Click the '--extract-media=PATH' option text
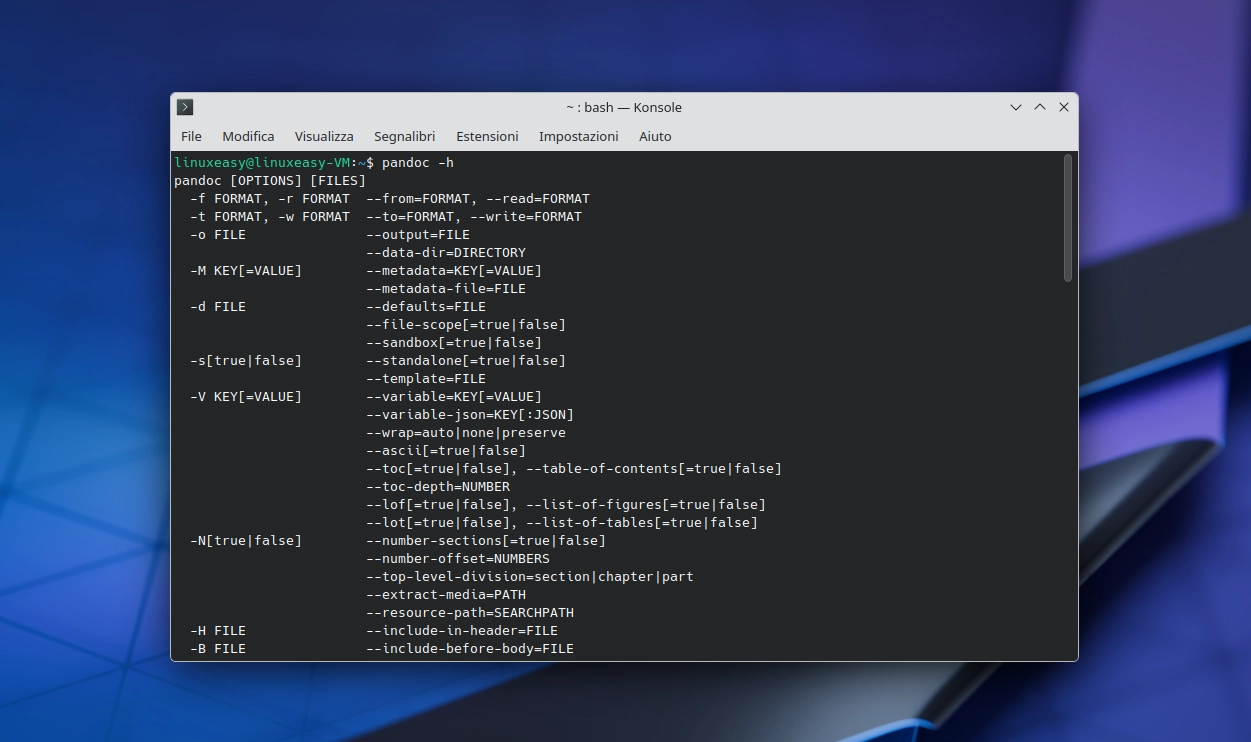The width and height of the screenshot is (1251, 742). [x=446, y=594]
